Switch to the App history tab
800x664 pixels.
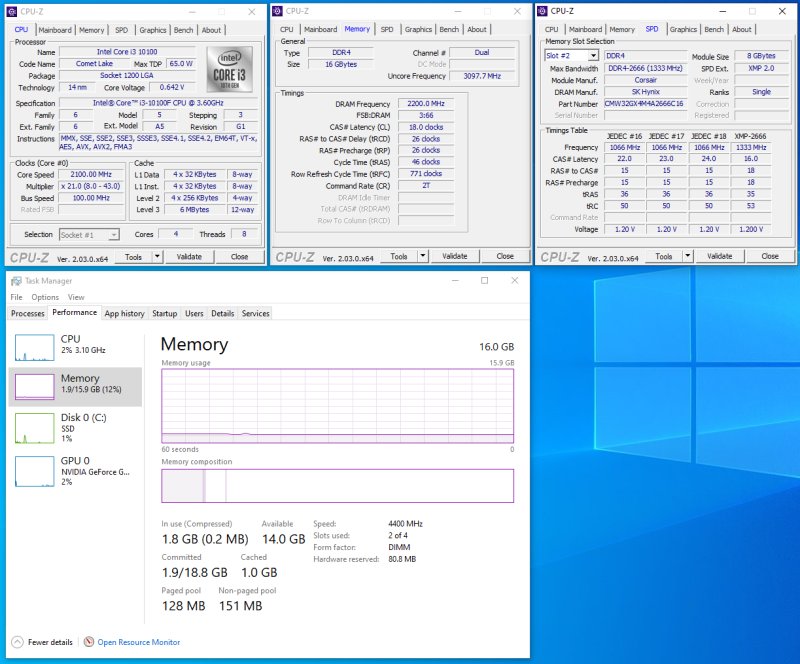125,313
